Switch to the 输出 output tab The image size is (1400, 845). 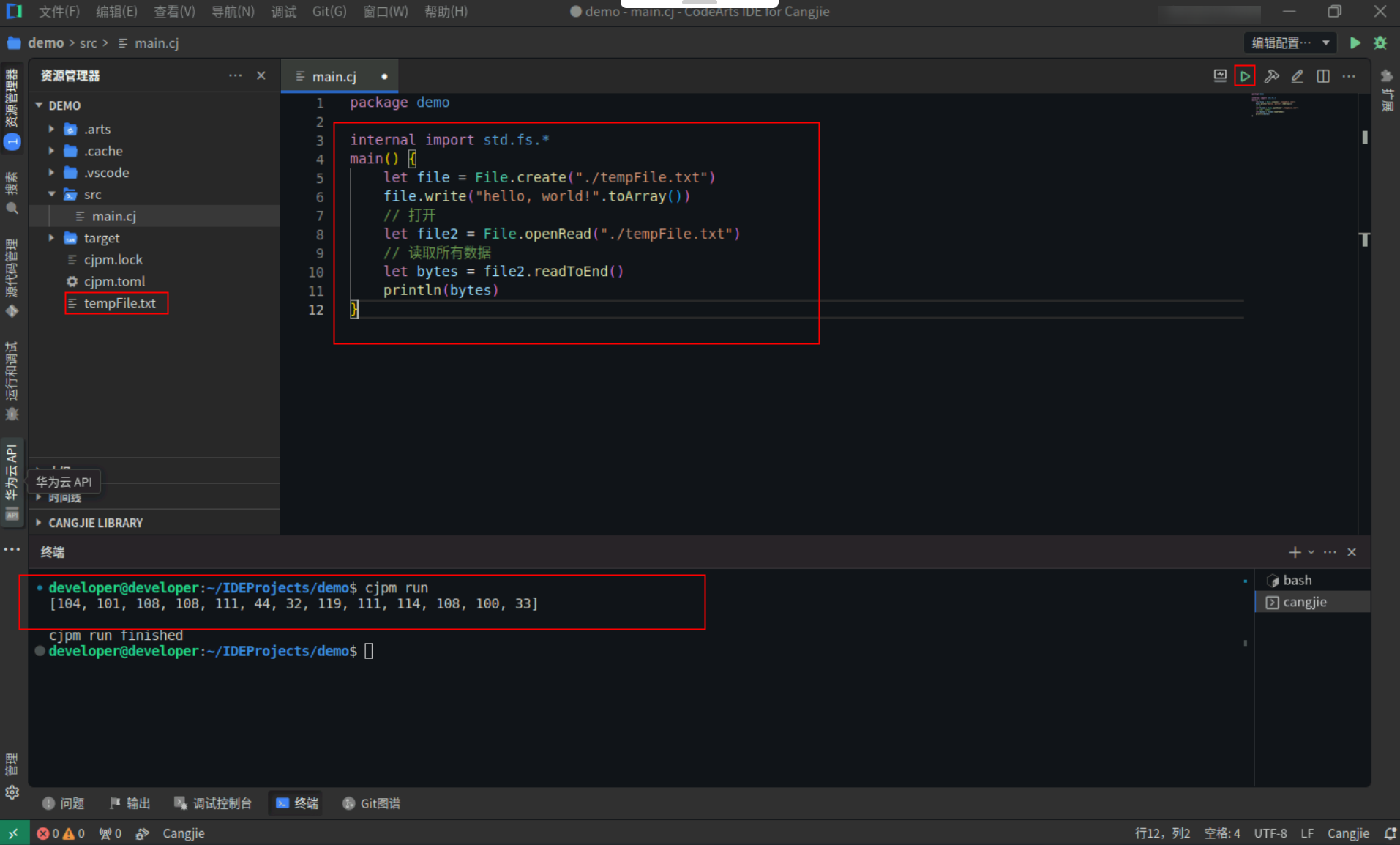click(130, 803)
